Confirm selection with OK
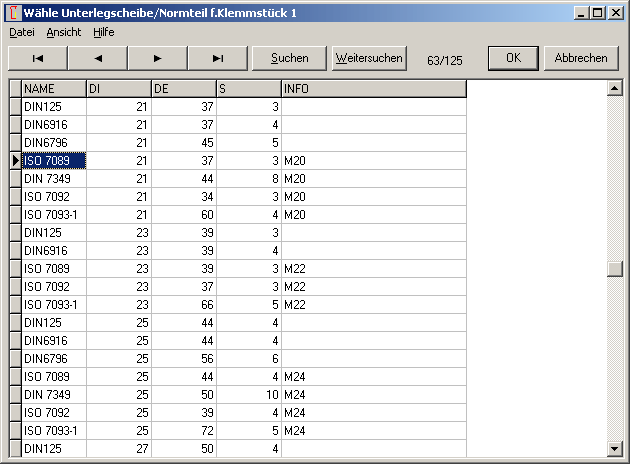Screen dimensions: 630x464 click(x=513, y=58)
